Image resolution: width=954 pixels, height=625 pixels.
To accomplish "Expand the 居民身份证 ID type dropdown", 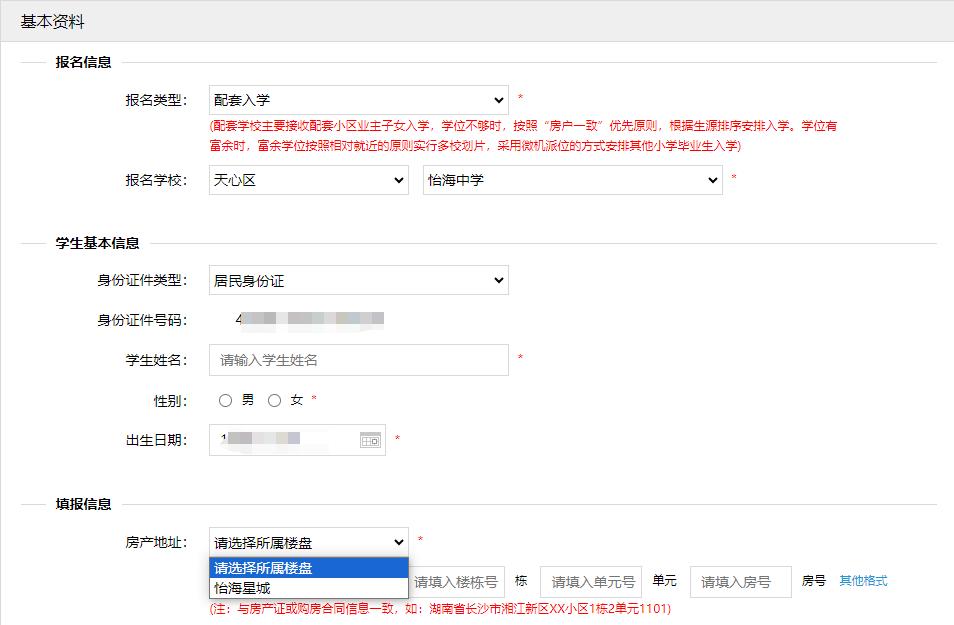I will click(358, 280).
